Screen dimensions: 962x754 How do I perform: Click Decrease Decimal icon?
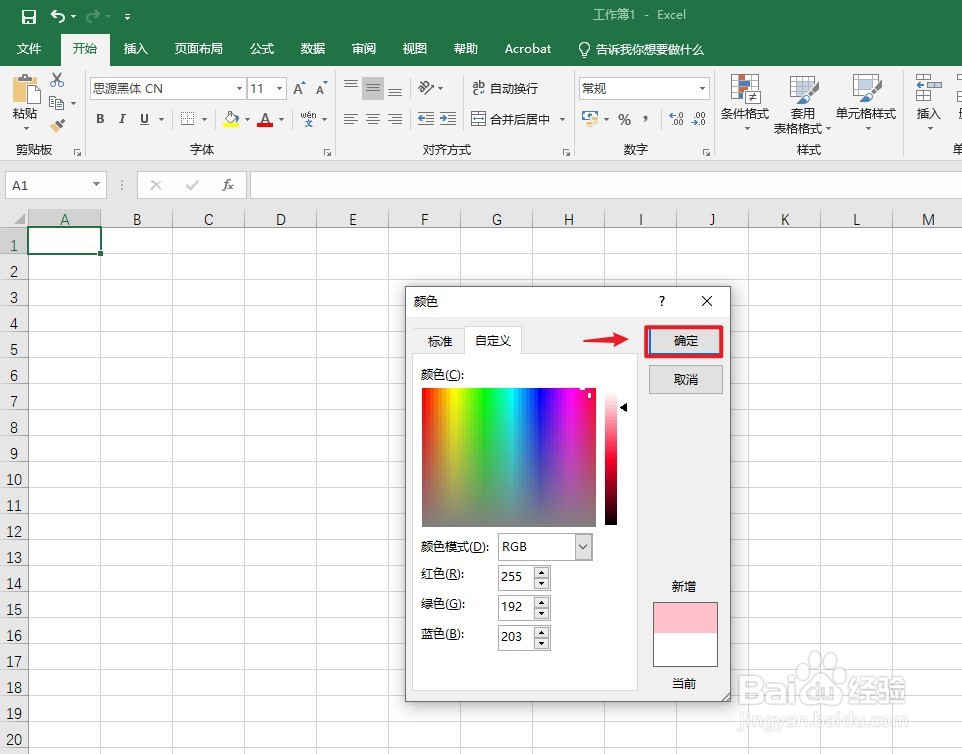pos(698,119)
